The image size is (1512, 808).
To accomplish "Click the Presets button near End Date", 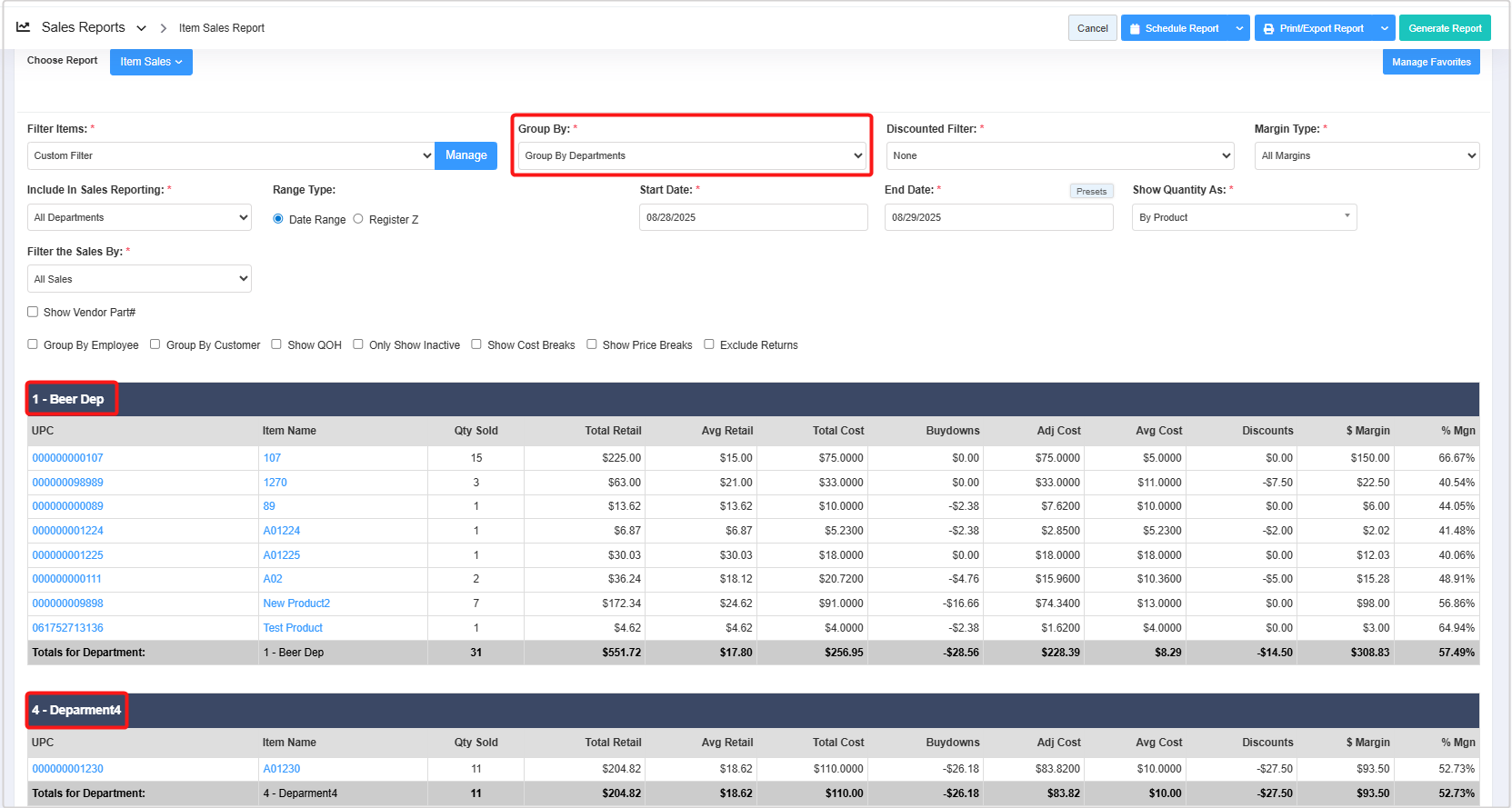I will 1091,192.
